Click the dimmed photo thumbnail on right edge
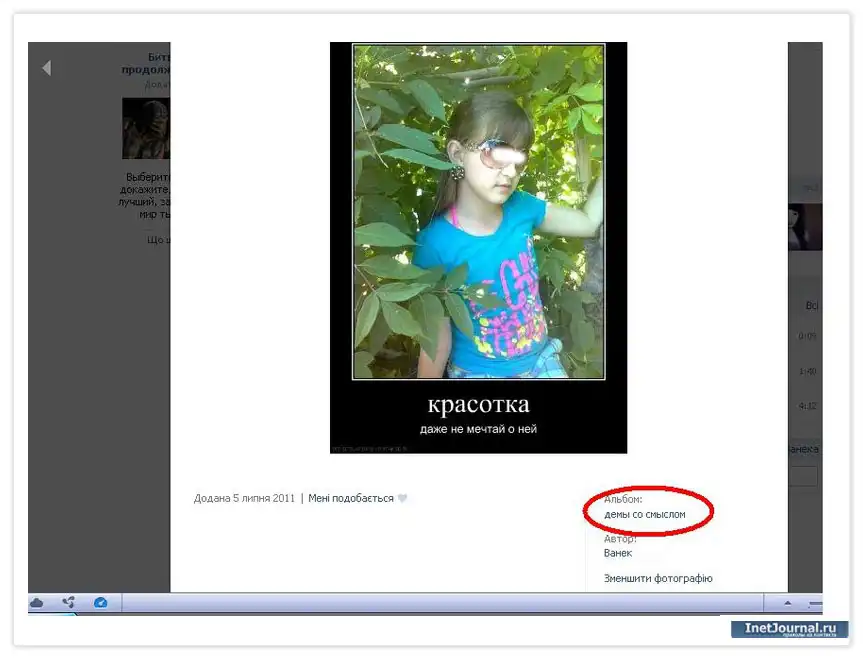The width and height of the screenshot is (863, 659). coord(805,227)
